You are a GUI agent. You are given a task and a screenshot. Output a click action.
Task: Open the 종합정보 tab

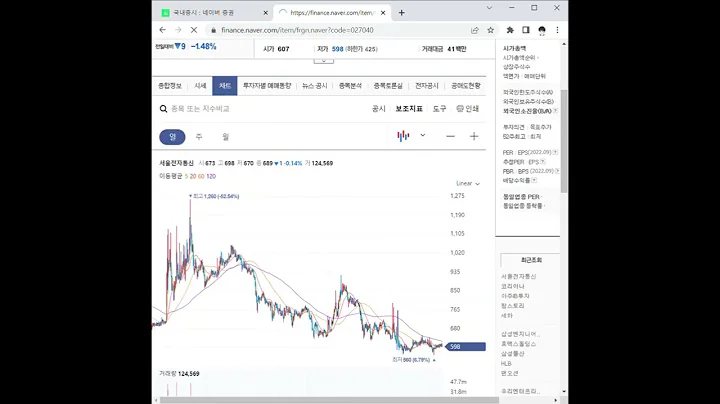(x=170, y=86)
